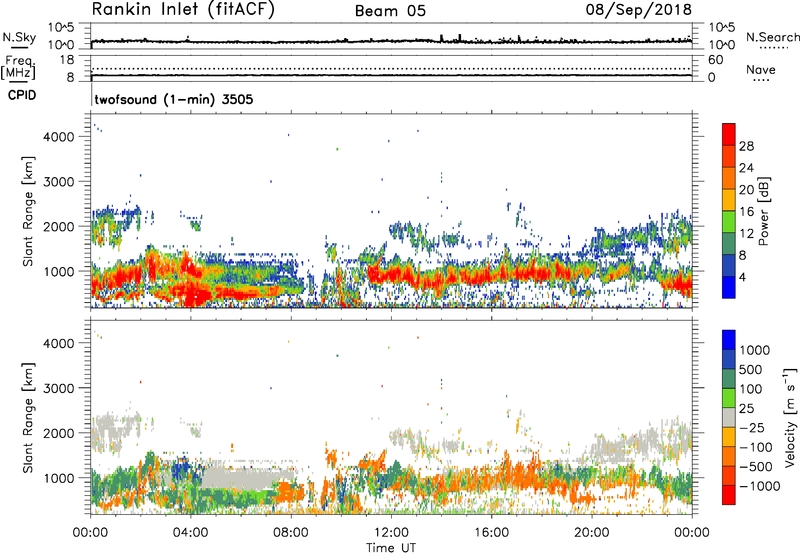Select the 'N.Search' legend label
The width and height of the screenshot is (800, 554).
772,37
